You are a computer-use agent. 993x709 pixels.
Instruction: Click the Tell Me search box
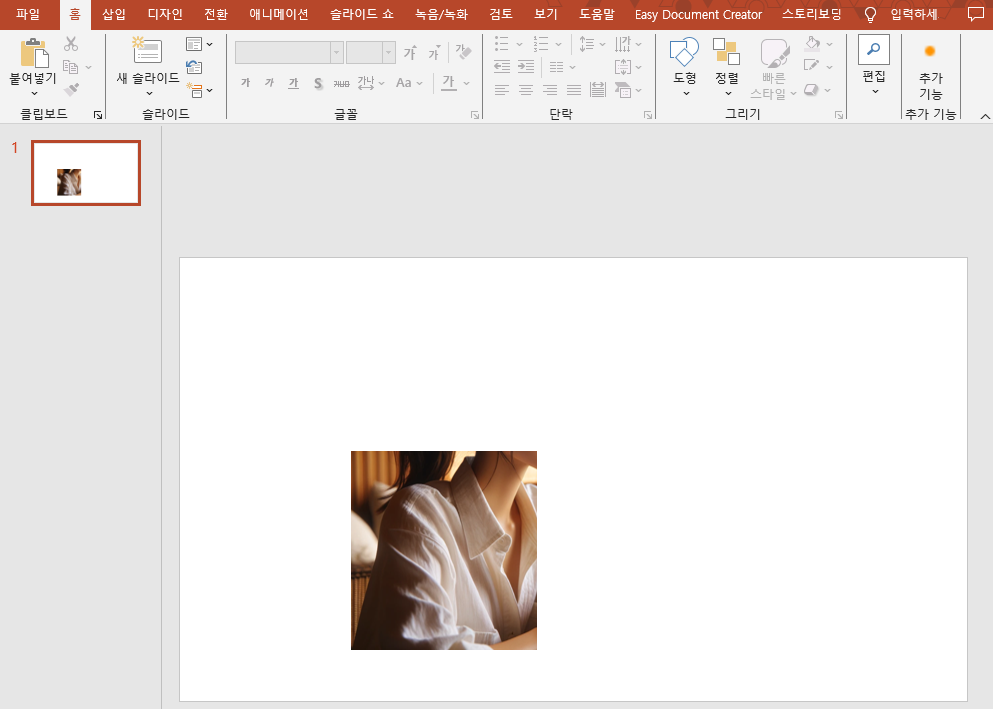pyautogui.click(x=914, y=14)
